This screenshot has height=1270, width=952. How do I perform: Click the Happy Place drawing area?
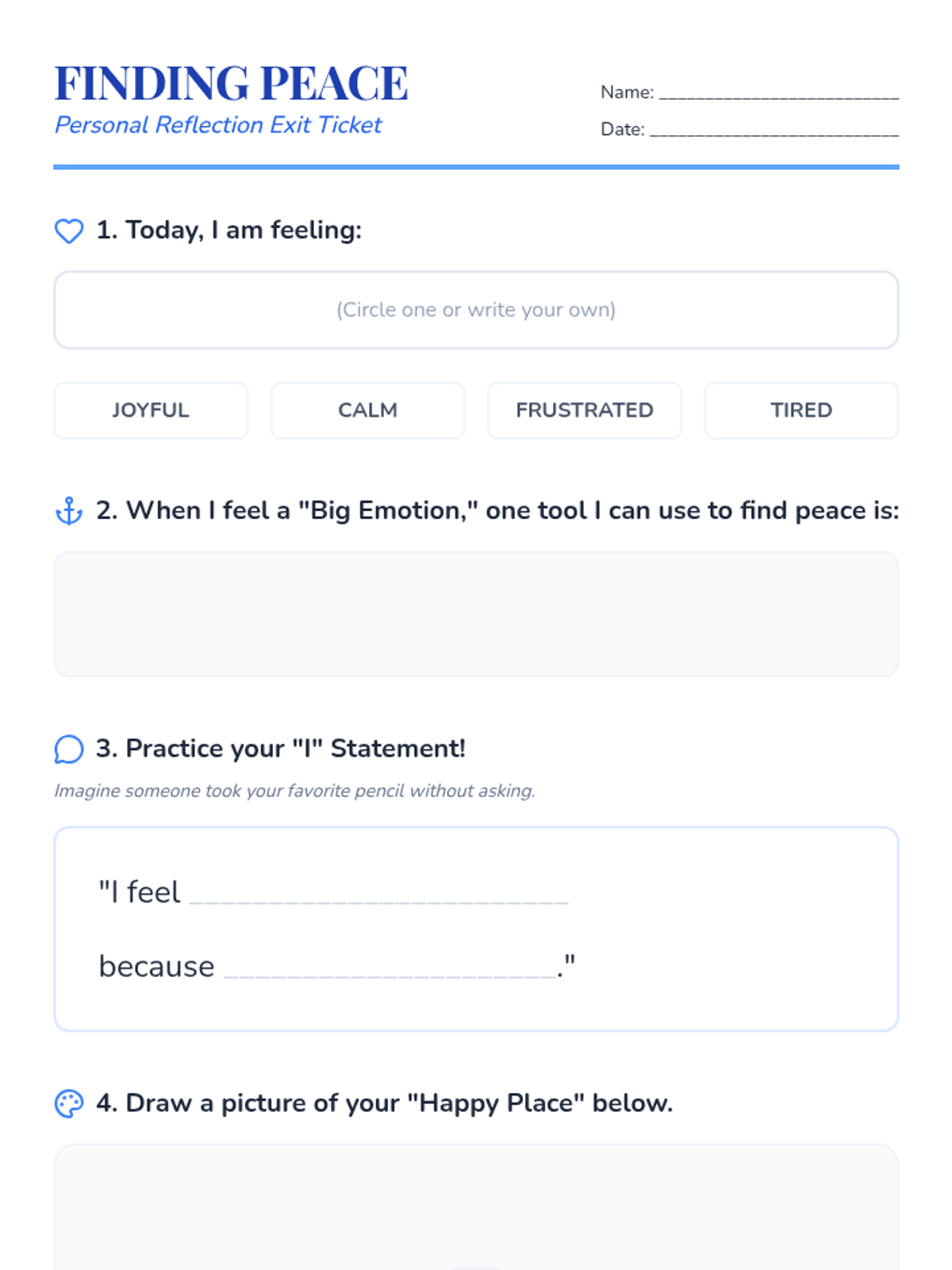pyautogui.click(x=476, y=1207)
